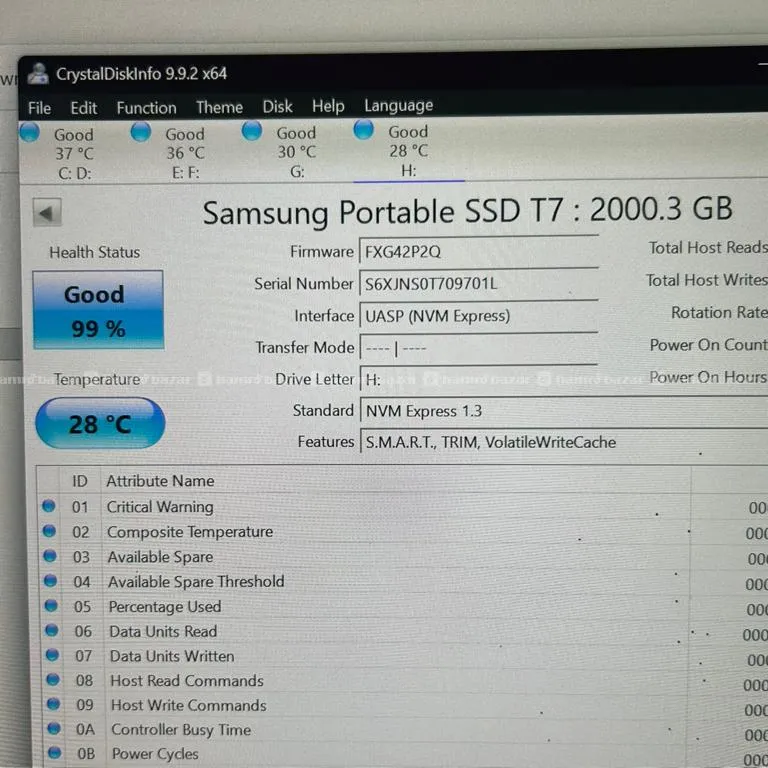This screenshot has width=768, height=768.
Task: Select the Percentage Used attribute row
Action: tap(403, 607)
